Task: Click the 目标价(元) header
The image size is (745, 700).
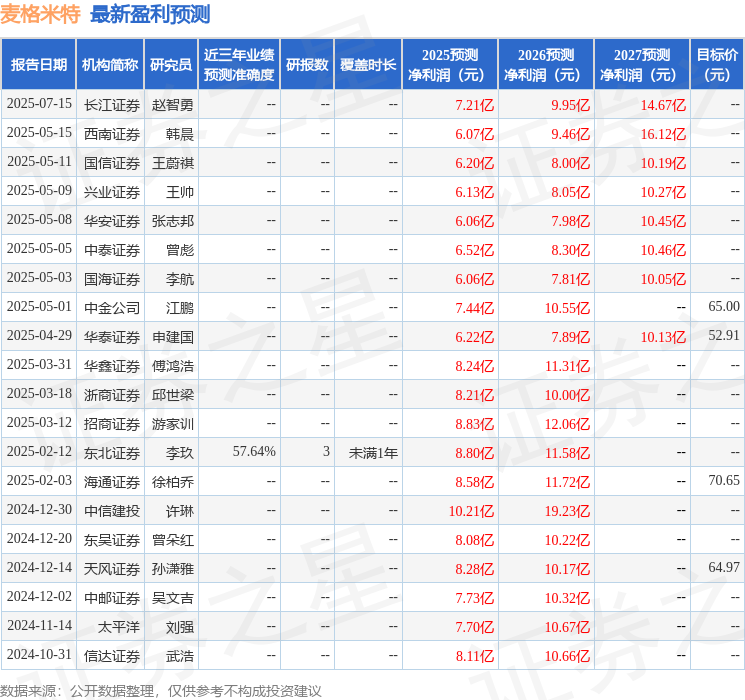Action: pyautogui.click(x=717, y=65)
